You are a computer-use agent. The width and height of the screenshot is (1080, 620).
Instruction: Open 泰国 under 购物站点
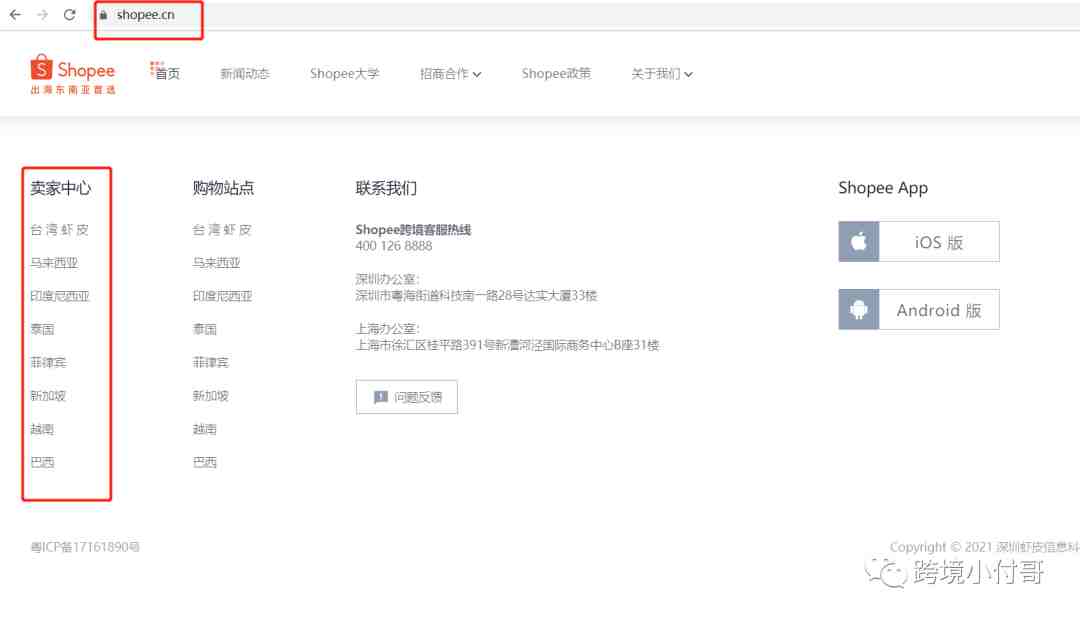click(205, 329)
